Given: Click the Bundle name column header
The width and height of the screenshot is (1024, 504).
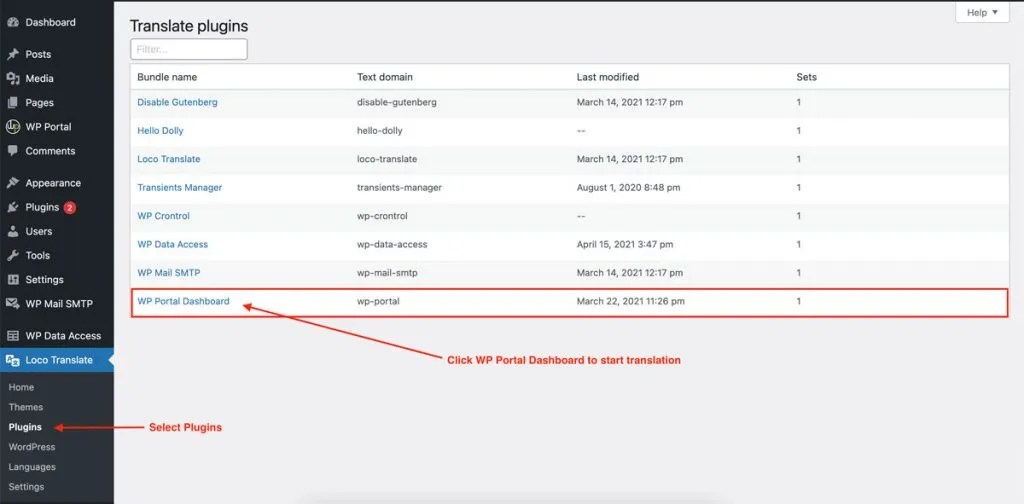Looking at the screenshot, I should [x=167, y=77].
